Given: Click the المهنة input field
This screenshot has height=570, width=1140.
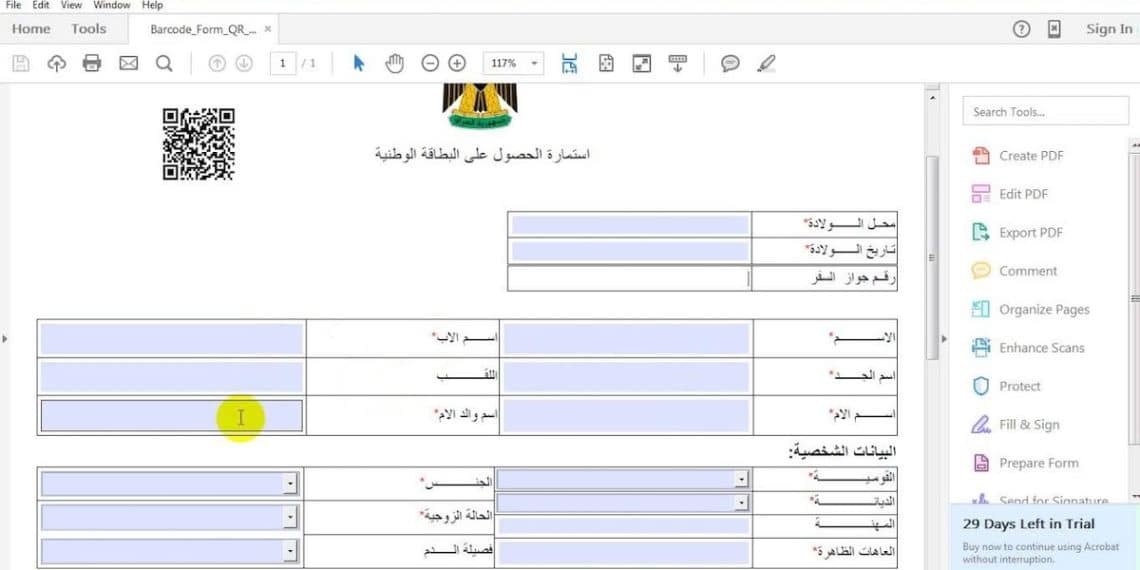Looking at the screenshot, I should pyautogui.click(x=622, y=526).
